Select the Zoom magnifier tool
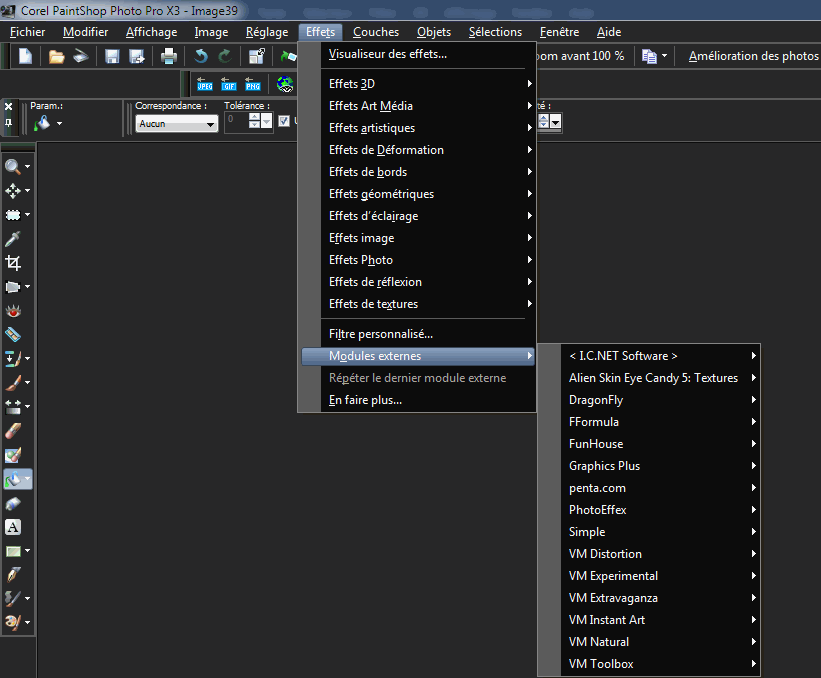The width and height of the screenshot is (821, 678). point(13,166)
